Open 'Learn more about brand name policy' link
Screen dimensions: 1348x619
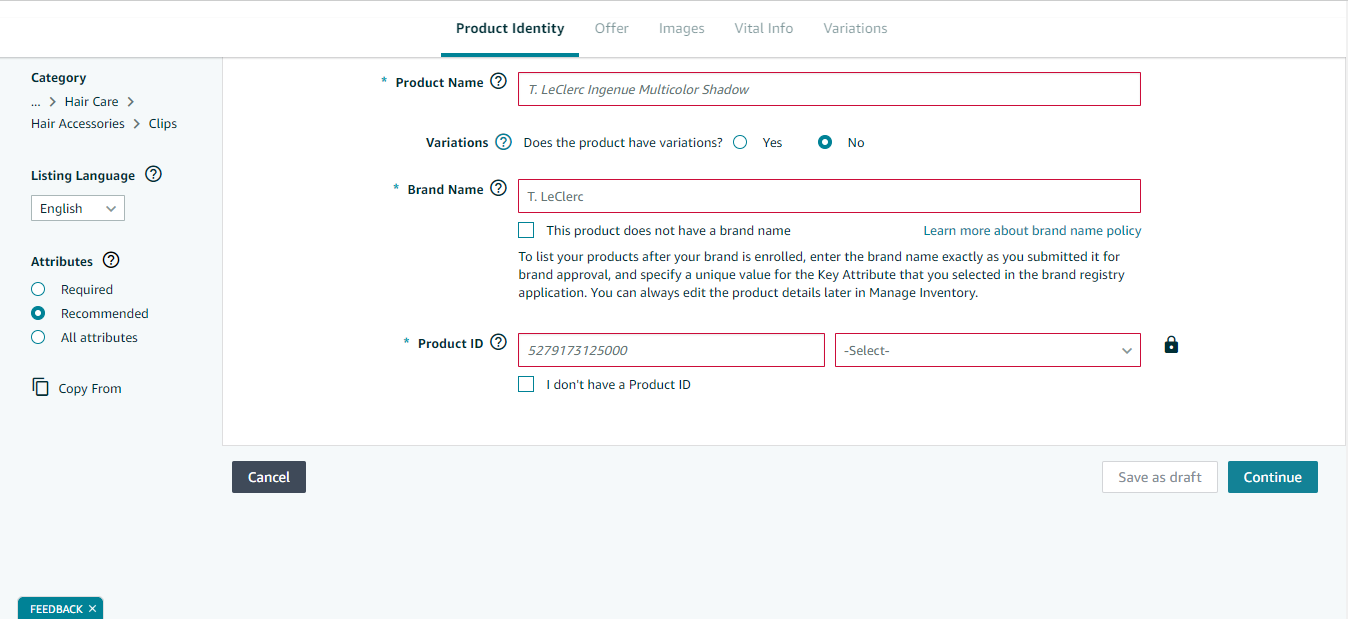pos(1032,230)
